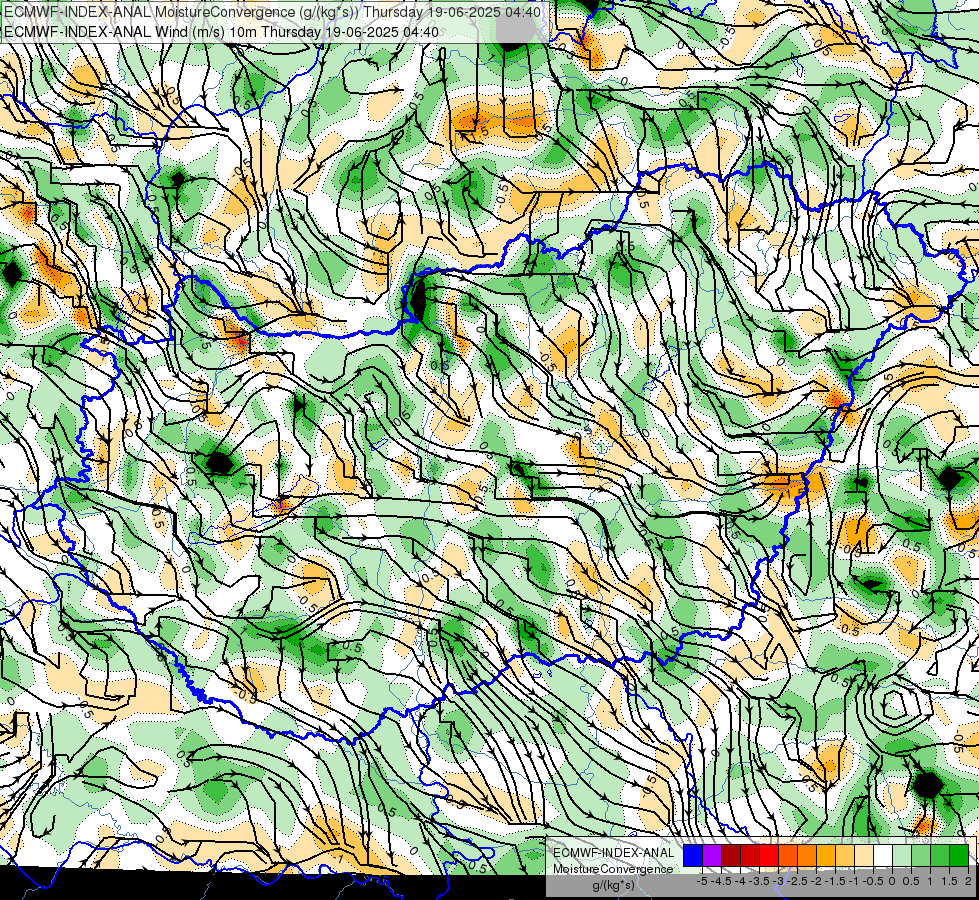Click the MoistureConvergence title line at top
This screenshot has width=979, height=900.
tap(272, 12)
